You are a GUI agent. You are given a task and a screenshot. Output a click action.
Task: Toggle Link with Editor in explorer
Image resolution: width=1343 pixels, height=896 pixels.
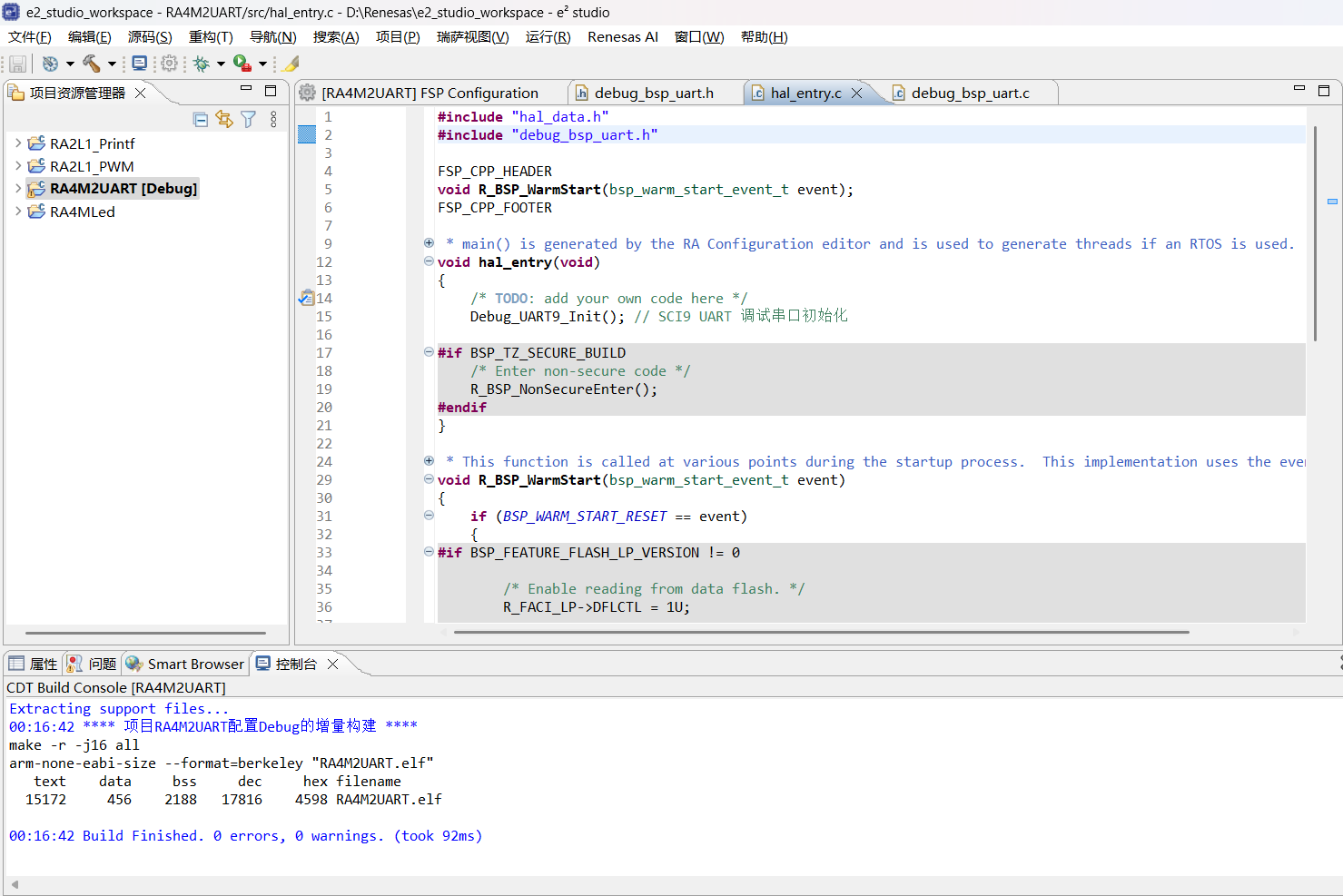224,119
